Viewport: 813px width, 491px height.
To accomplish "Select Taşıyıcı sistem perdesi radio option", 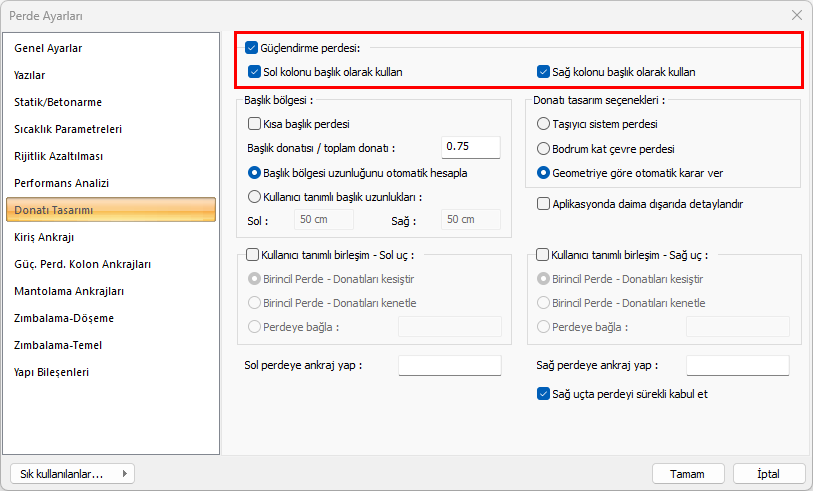I will tap(543, 124).
